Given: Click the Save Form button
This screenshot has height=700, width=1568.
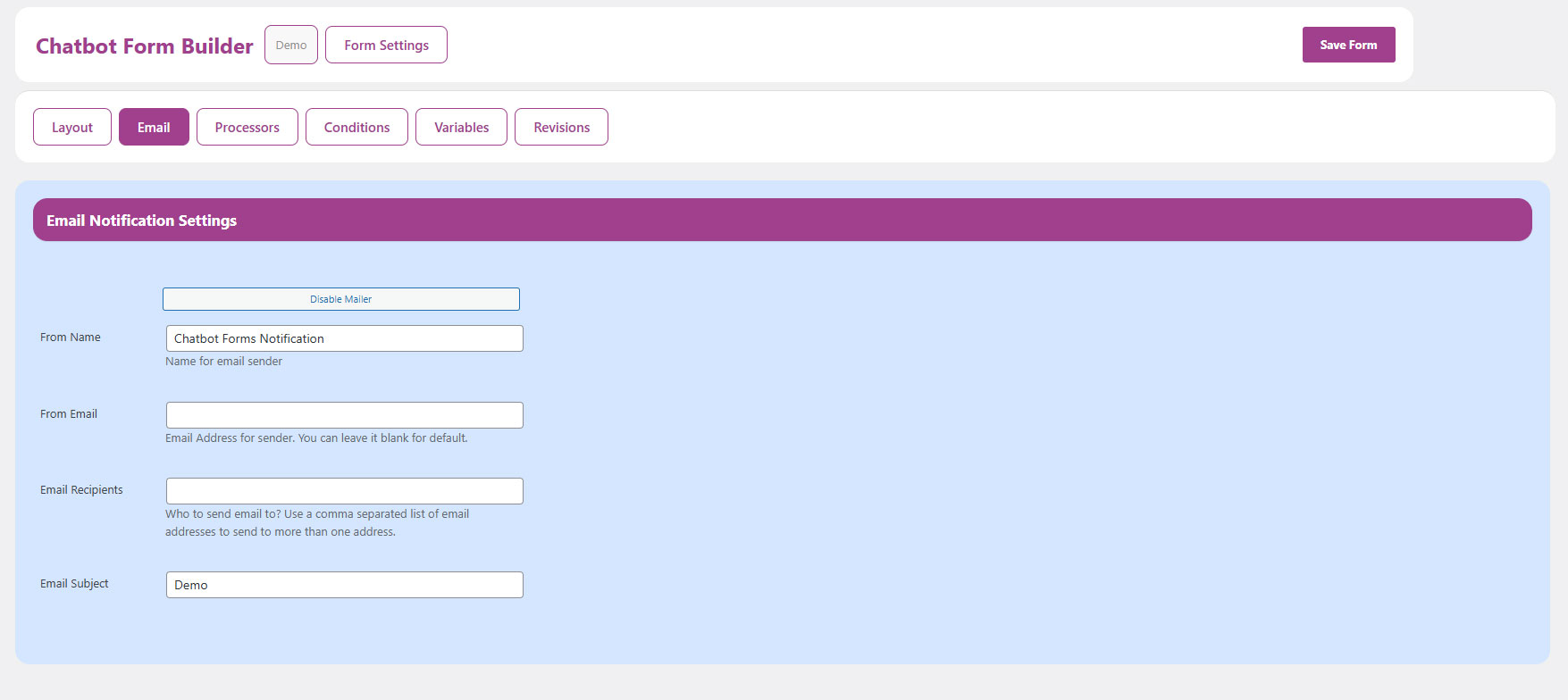Looking at the screenshot, I should coord(1347,45).
